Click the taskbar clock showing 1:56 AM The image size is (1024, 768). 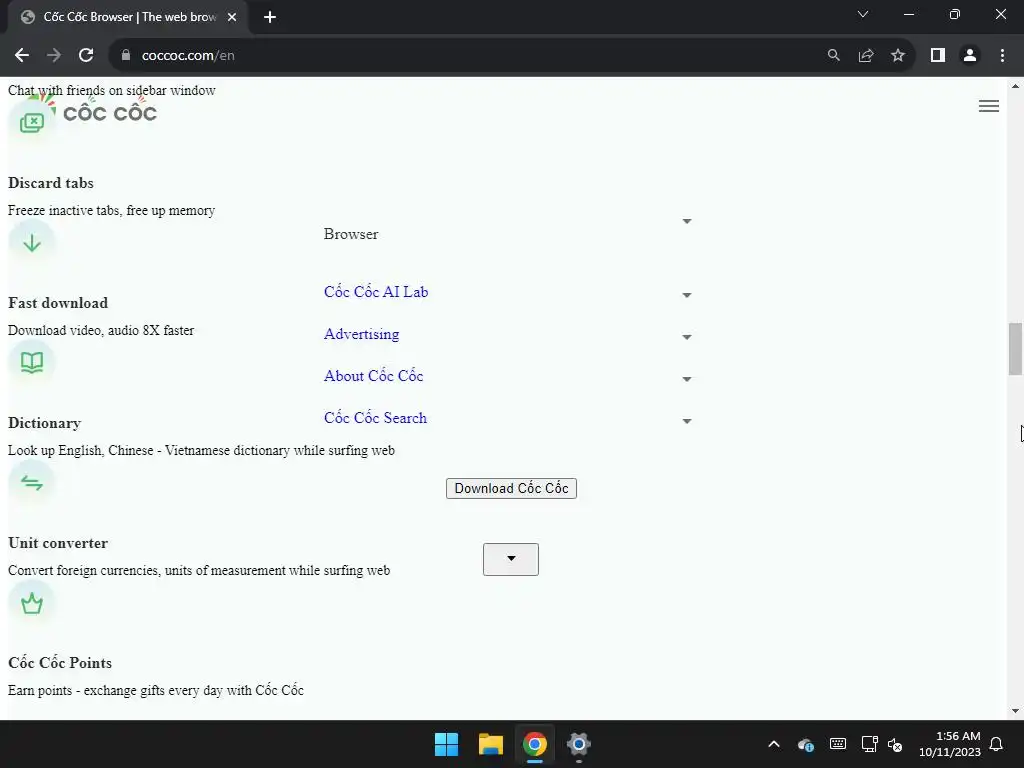[950, 744]
